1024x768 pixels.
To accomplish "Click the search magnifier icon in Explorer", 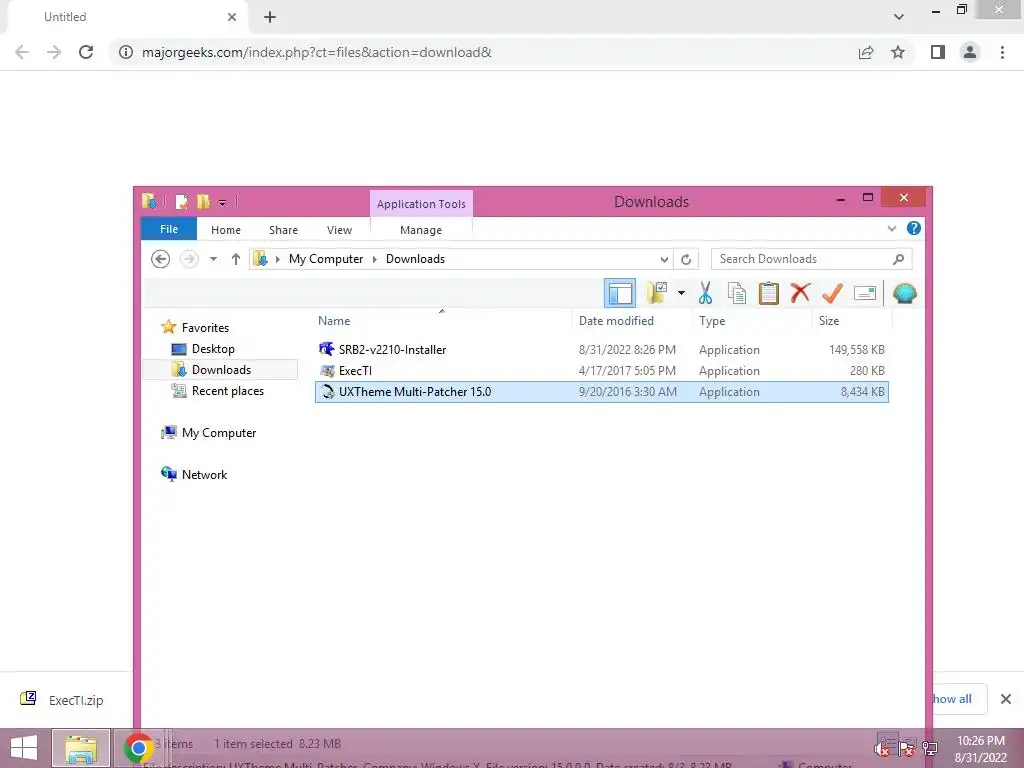I will point(899,259).
